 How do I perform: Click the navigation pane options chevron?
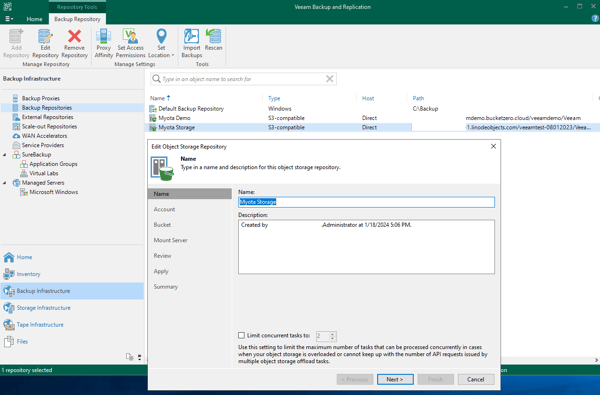[x=139, y=357]
